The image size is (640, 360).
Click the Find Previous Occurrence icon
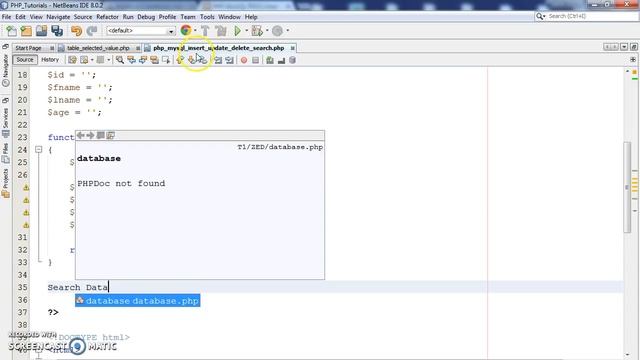[x=131, y=60]
